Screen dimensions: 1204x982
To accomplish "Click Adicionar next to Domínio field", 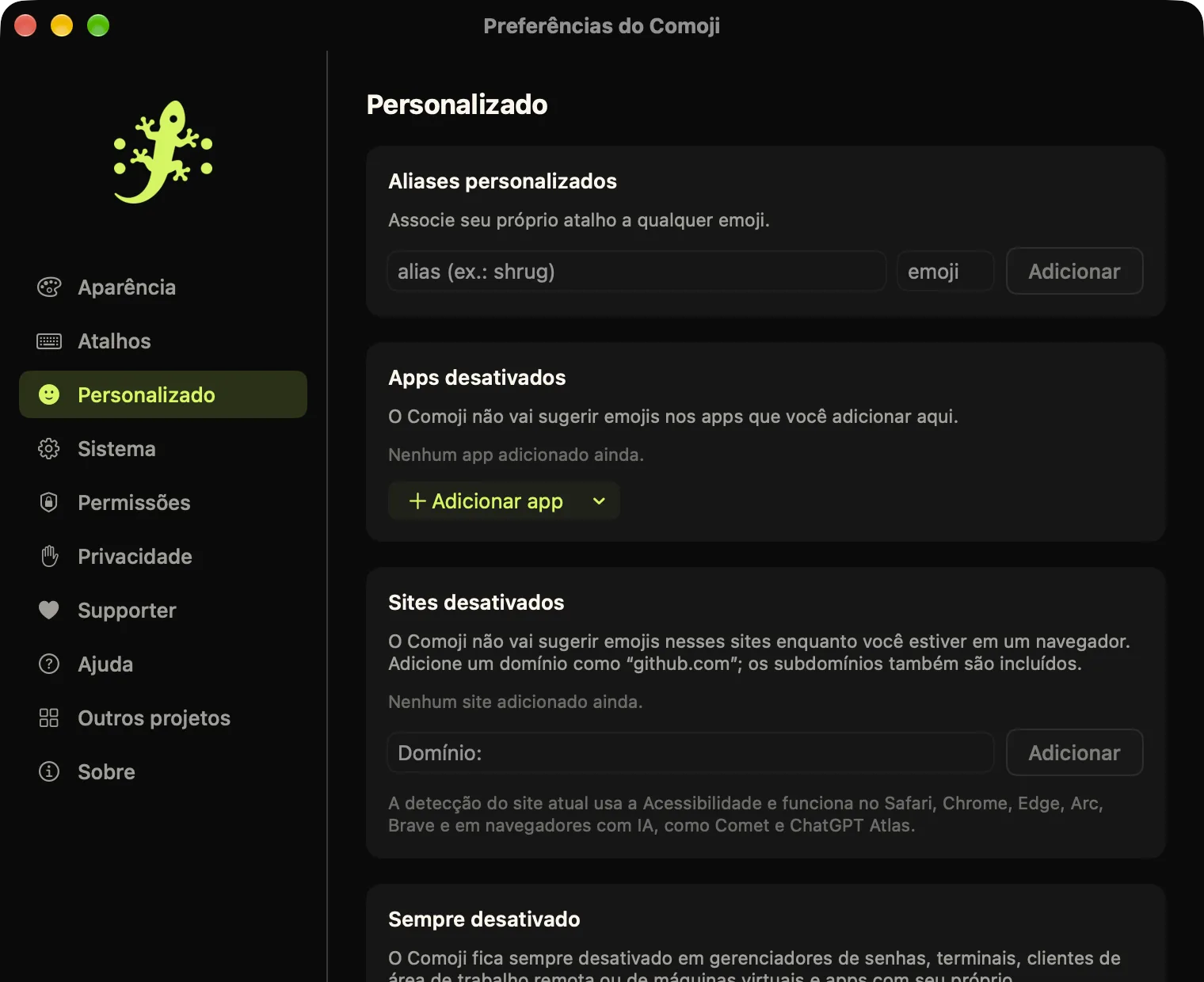I will click(1074, 752).
